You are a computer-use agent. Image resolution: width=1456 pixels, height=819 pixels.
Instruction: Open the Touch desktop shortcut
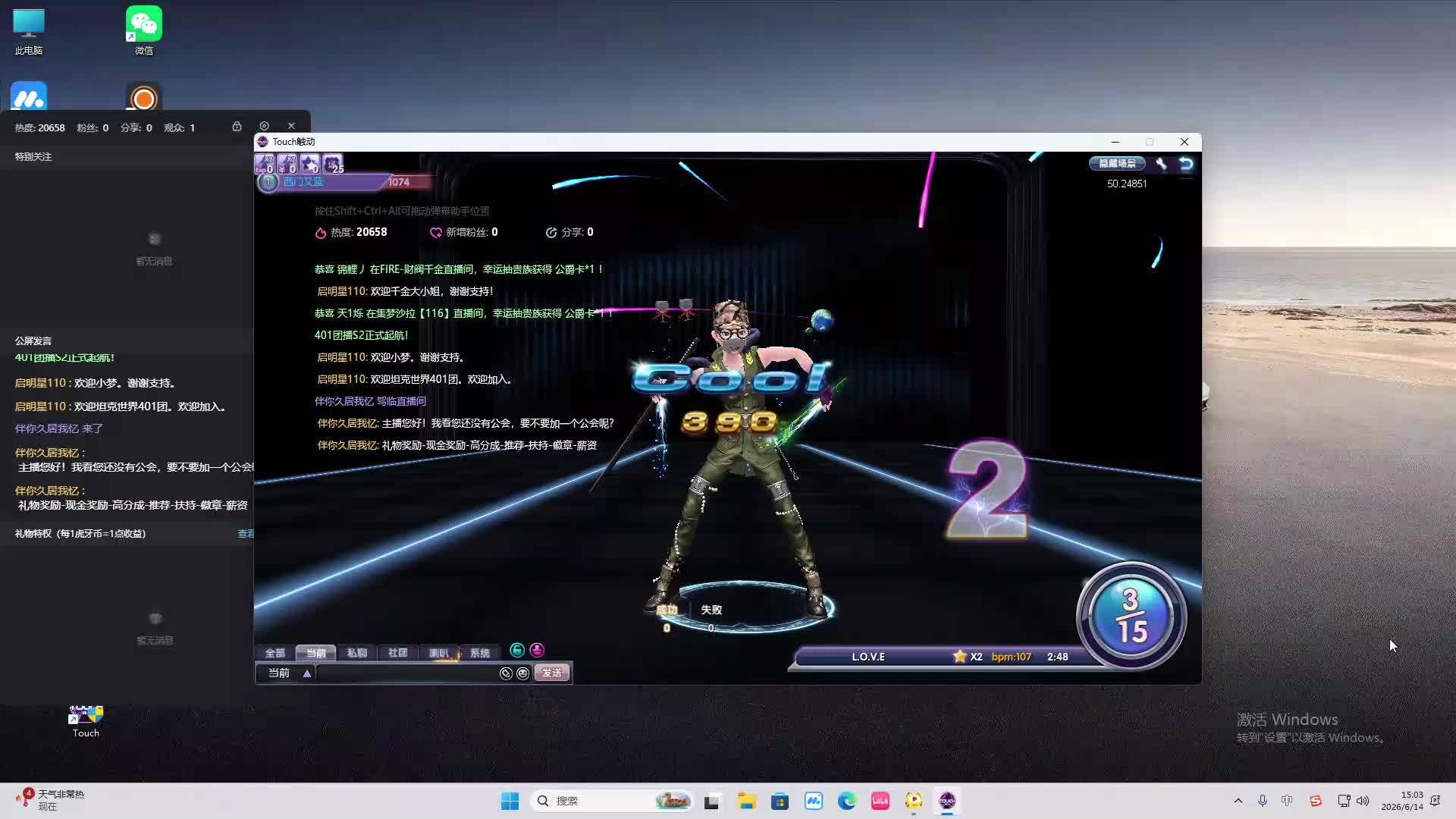[x=86, y=721]
